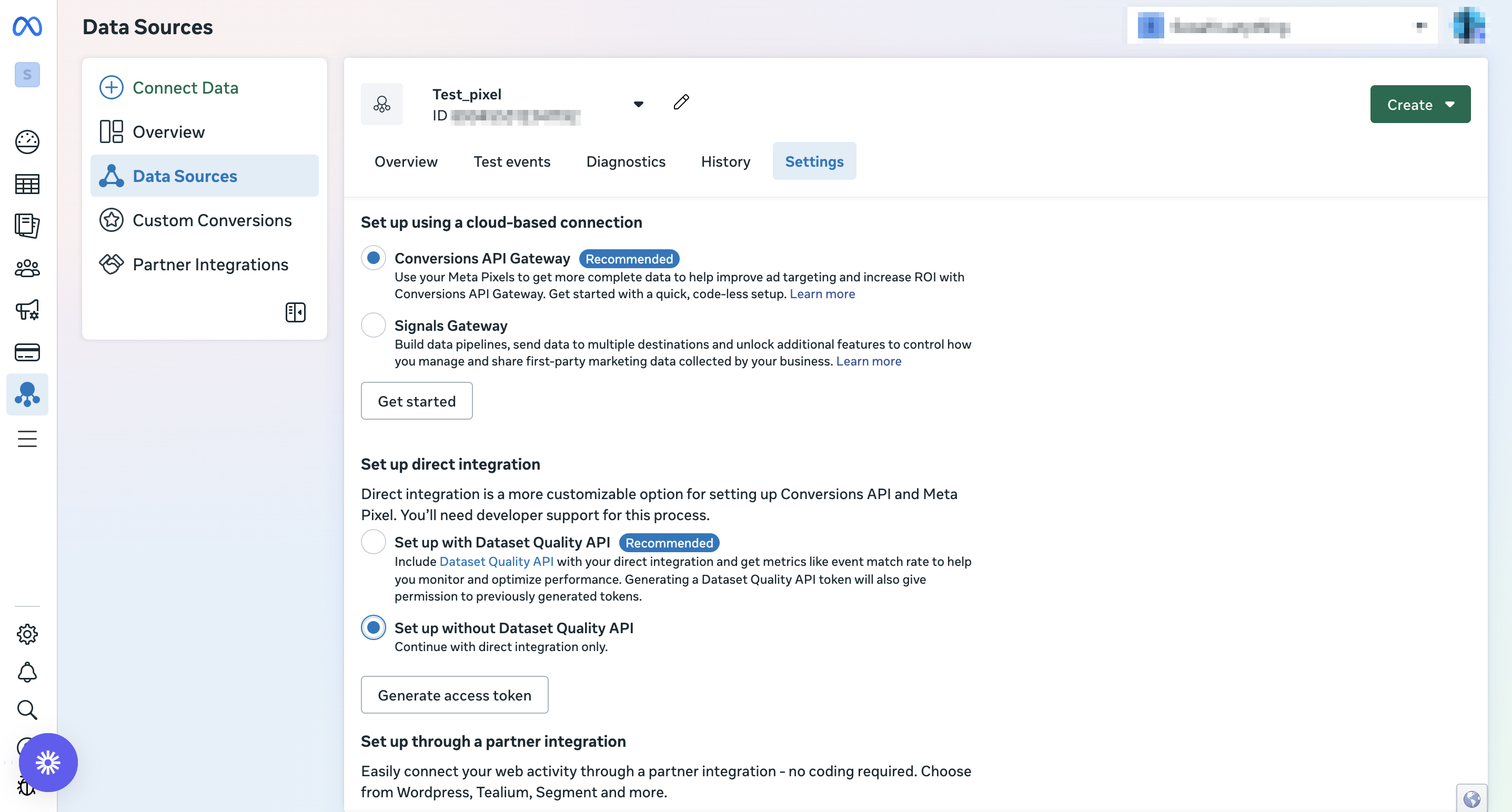The image size is (1512, 812).
Task: Open the audiences people icon in the left rail
Action: [x=27, y=269]
